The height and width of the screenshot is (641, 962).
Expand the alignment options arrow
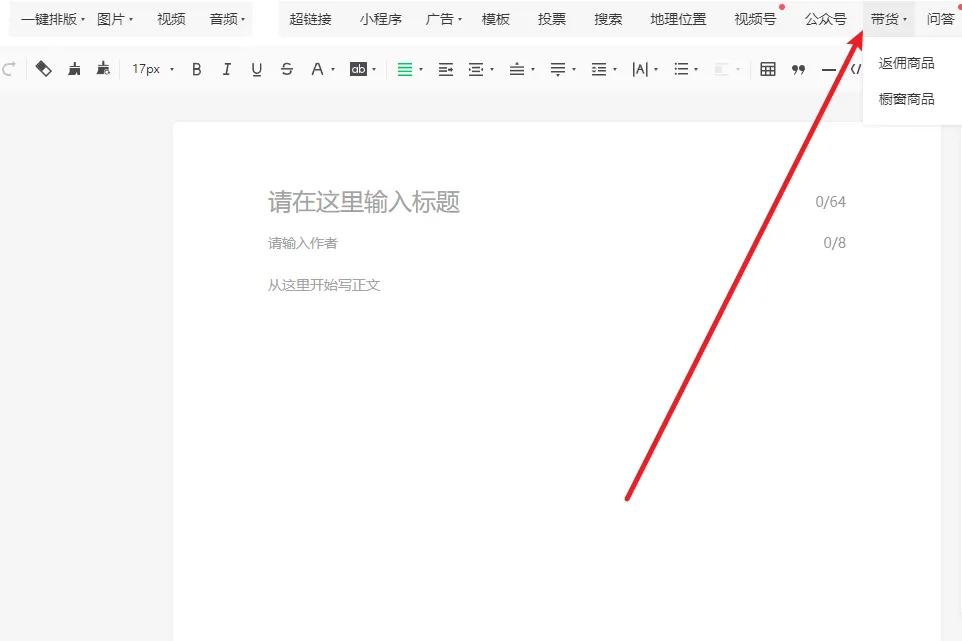[x=421, y=69]
